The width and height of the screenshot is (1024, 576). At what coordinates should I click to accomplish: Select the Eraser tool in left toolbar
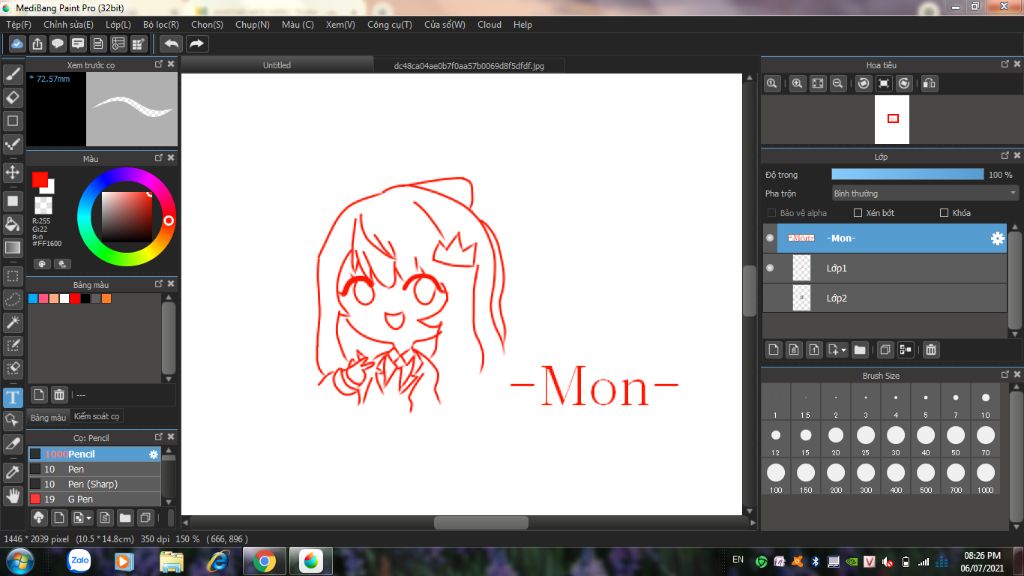[x=13, y=97]
